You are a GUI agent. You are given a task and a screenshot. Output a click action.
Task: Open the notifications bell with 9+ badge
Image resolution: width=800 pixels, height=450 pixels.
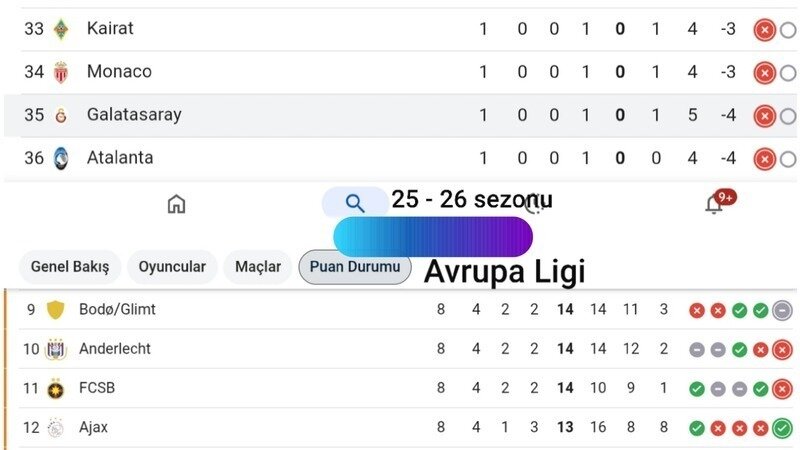pyautogui.click(x=714, y=204)
